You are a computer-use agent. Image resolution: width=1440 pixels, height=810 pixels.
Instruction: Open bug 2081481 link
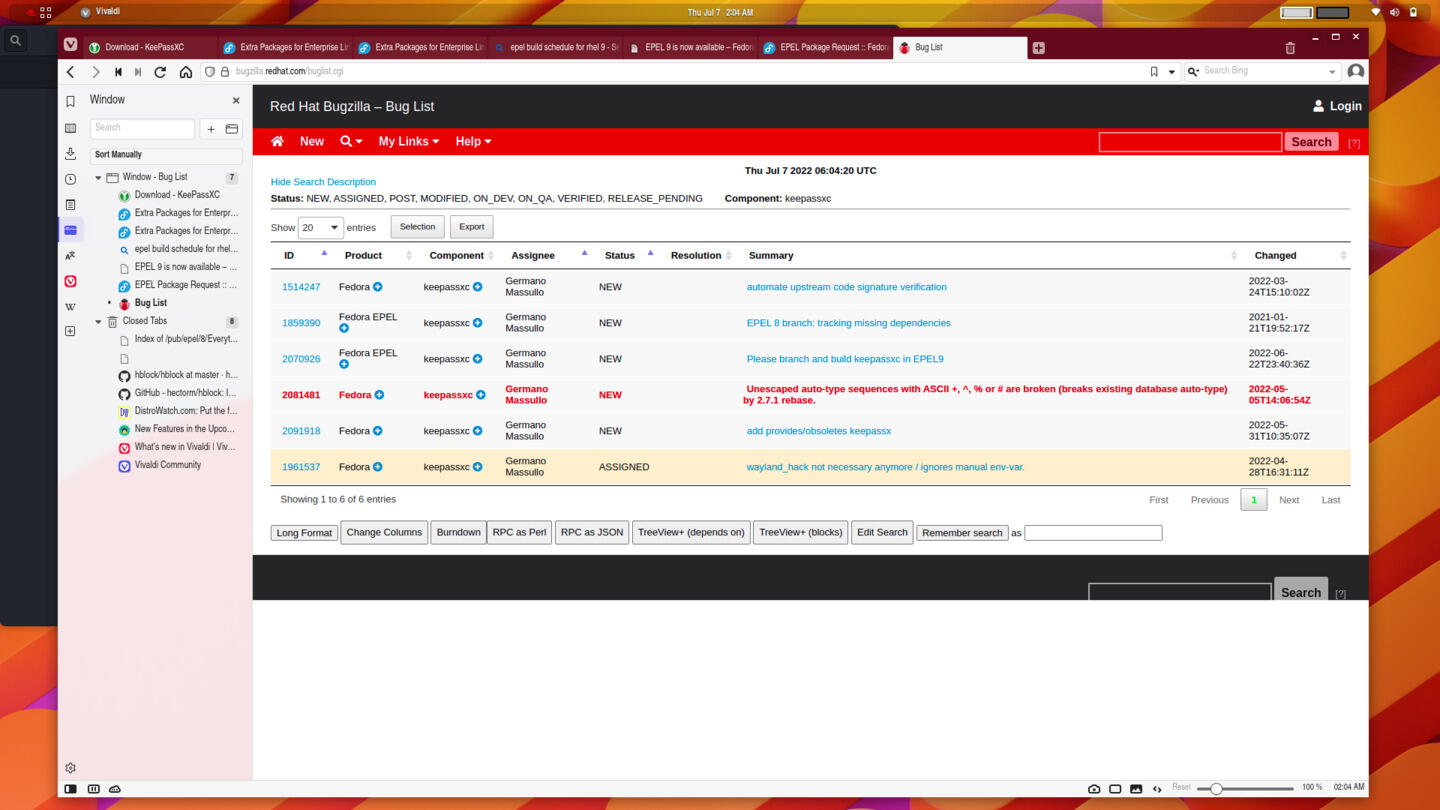click(x=301, y=395)
